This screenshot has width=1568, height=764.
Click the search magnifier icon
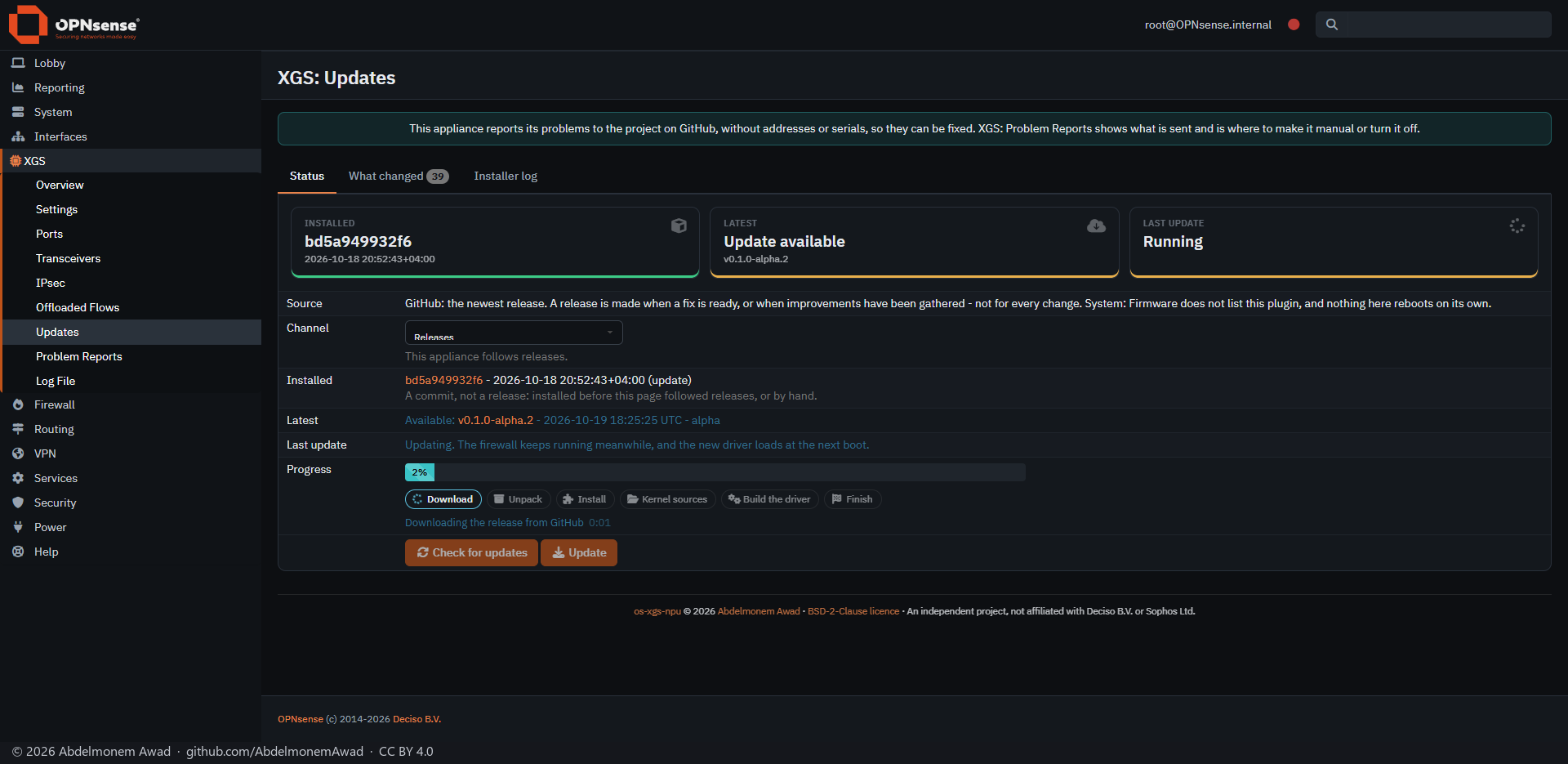point(1332,25)
